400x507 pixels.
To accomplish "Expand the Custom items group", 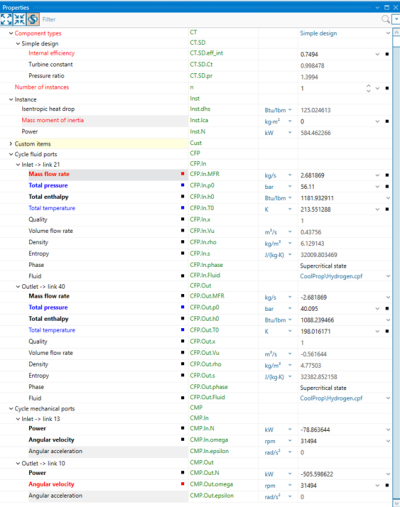I will pos(11,144).
